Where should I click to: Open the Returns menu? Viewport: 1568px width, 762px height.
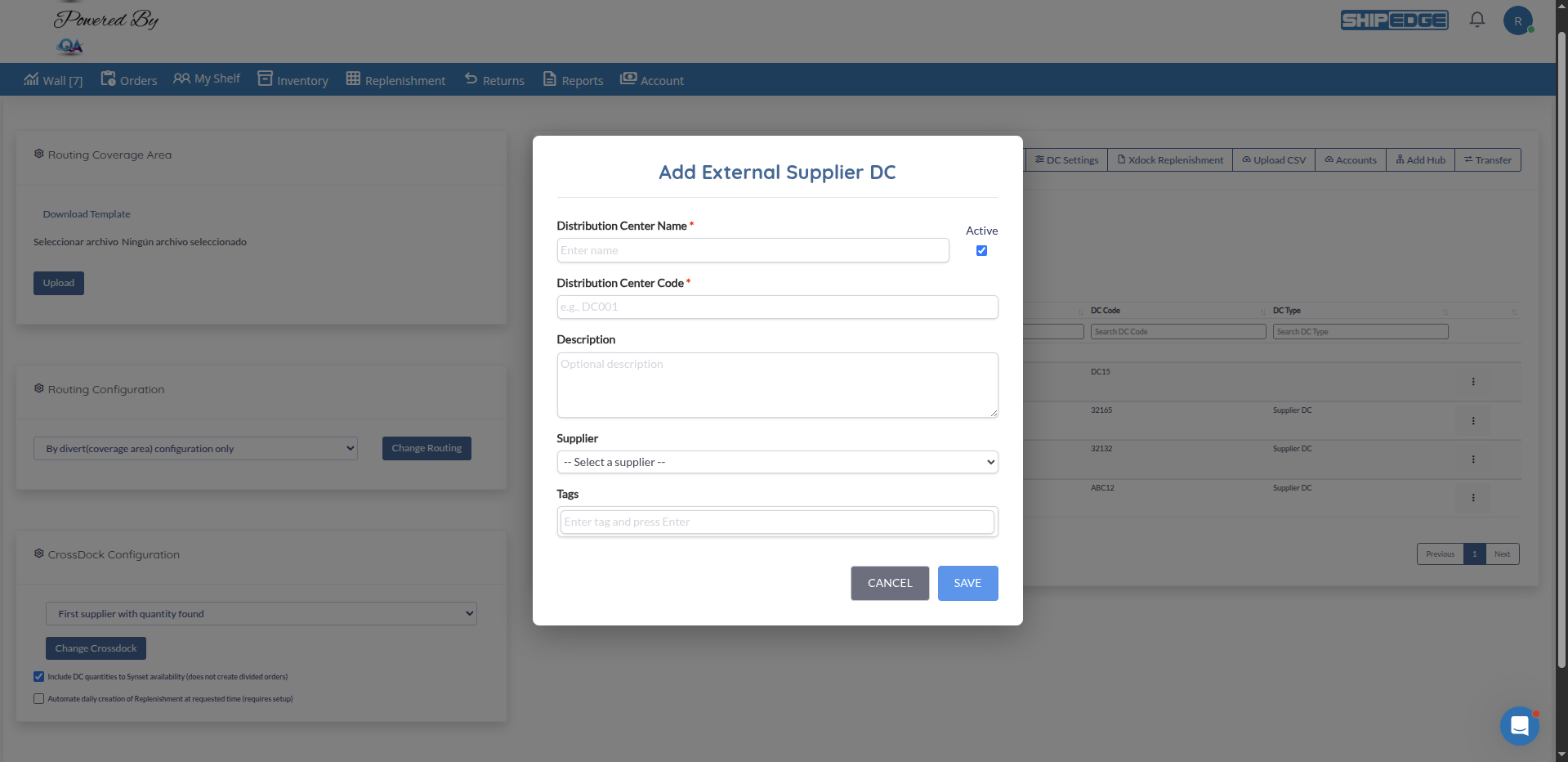coord(494,80)
